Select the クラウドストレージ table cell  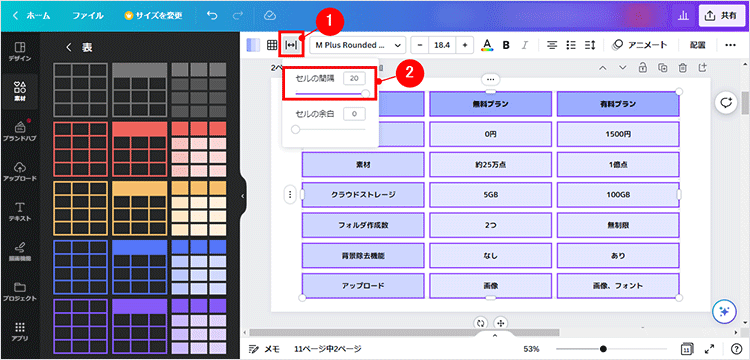[363, 195]
